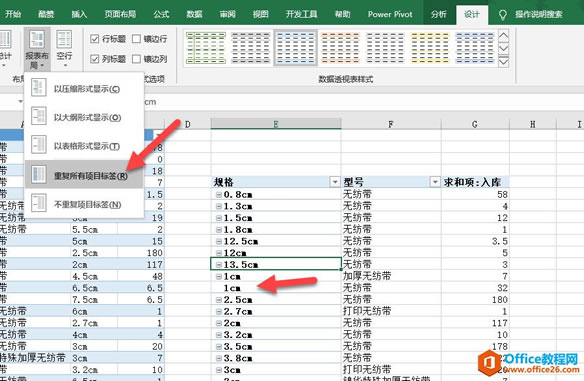Switch to the 审阅 ribbon tab
Image resolution: width=584 pixels, height=381 pixels.
227,14
